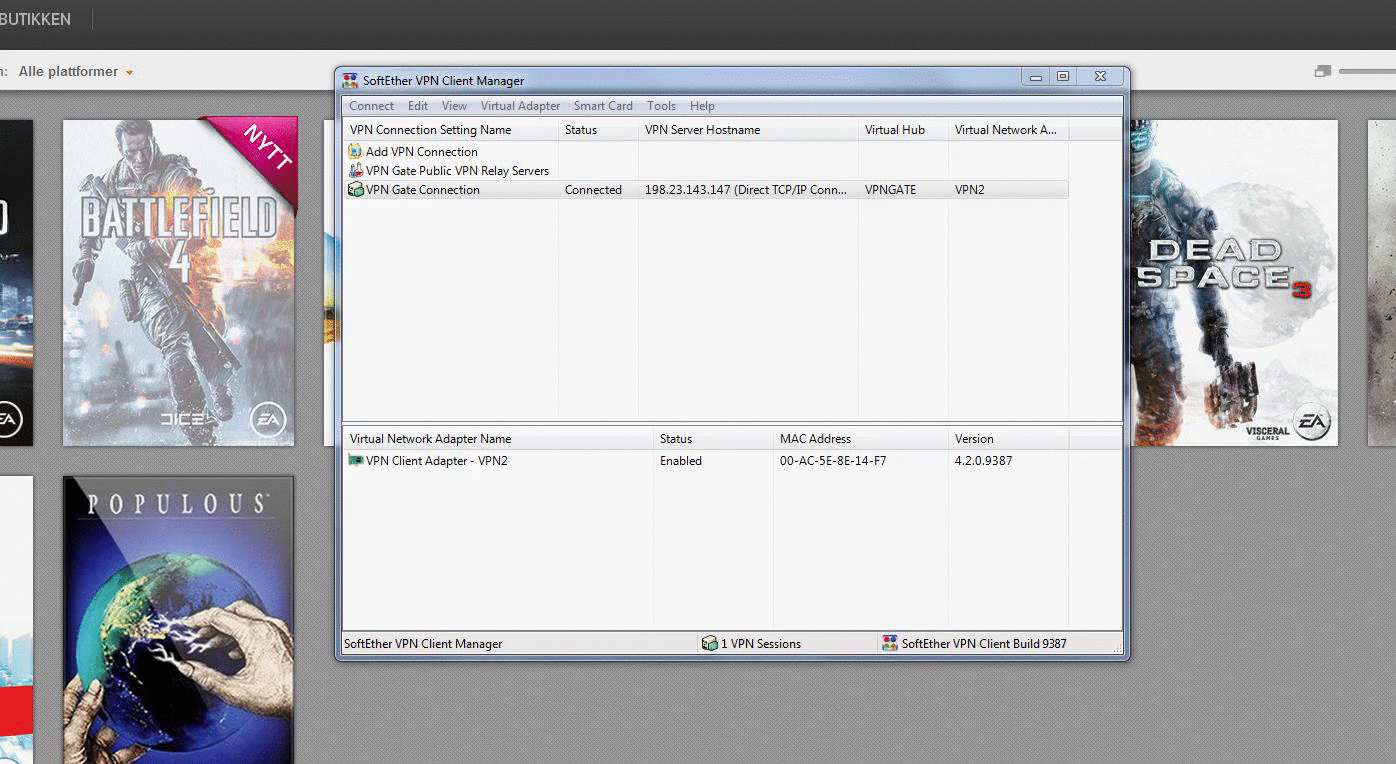Click the SoftEther build icon in status bar

tap(890, 644)
